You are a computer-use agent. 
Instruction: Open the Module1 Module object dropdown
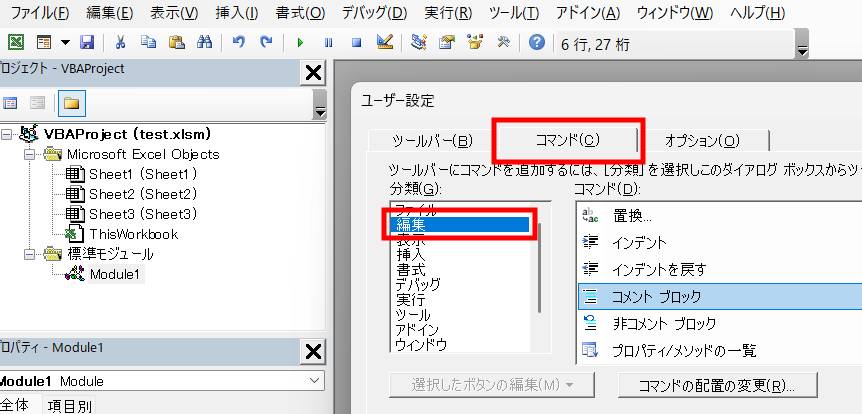[x=314, y=380]
